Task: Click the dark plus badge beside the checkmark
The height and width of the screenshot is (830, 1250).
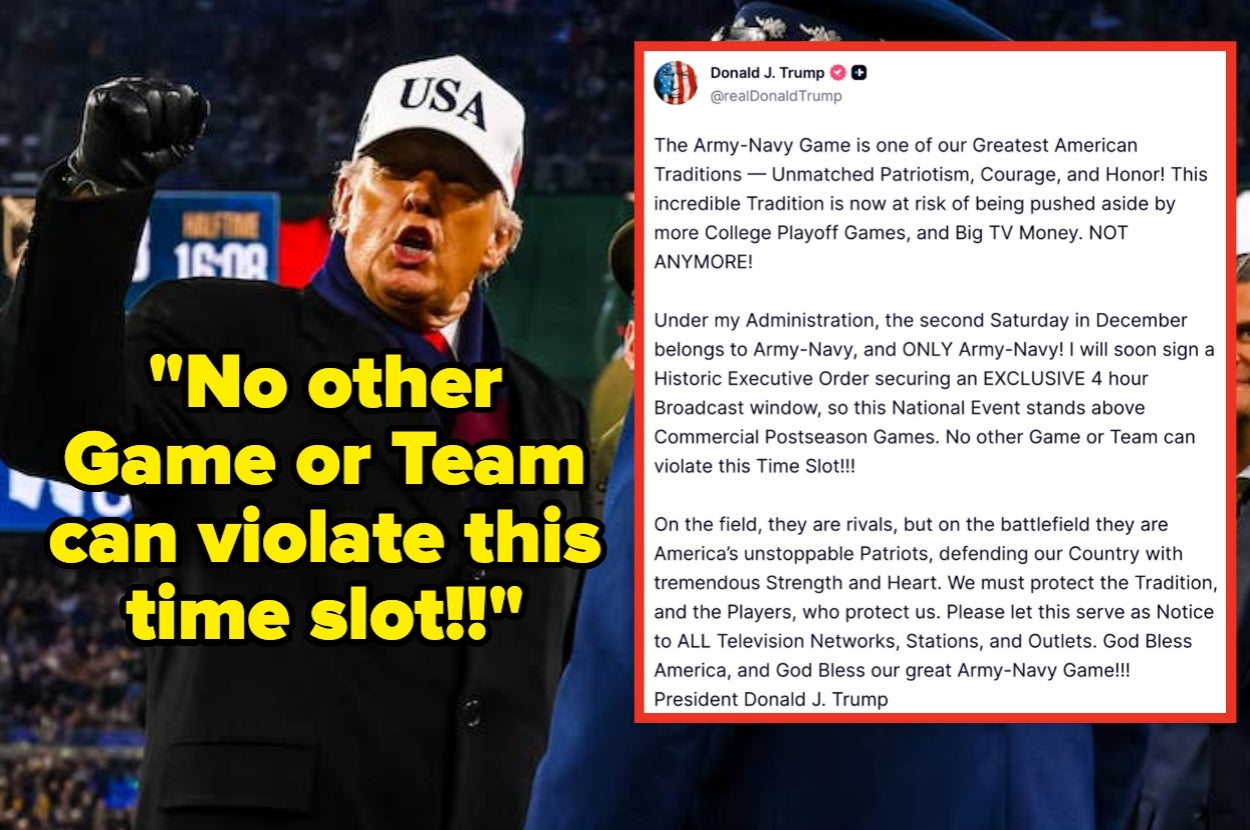Action: (x=859, y=73)
